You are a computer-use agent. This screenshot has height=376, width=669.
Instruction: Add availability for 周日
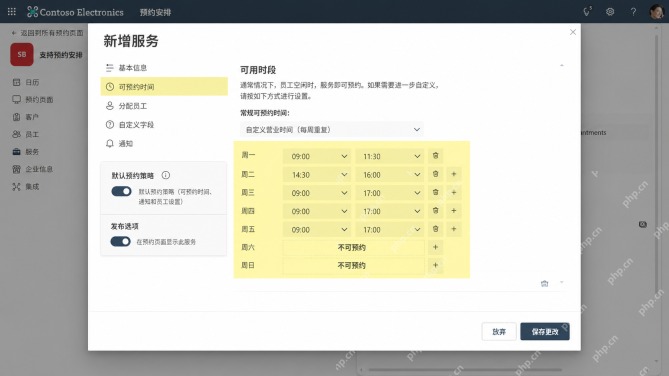[436, 265]
